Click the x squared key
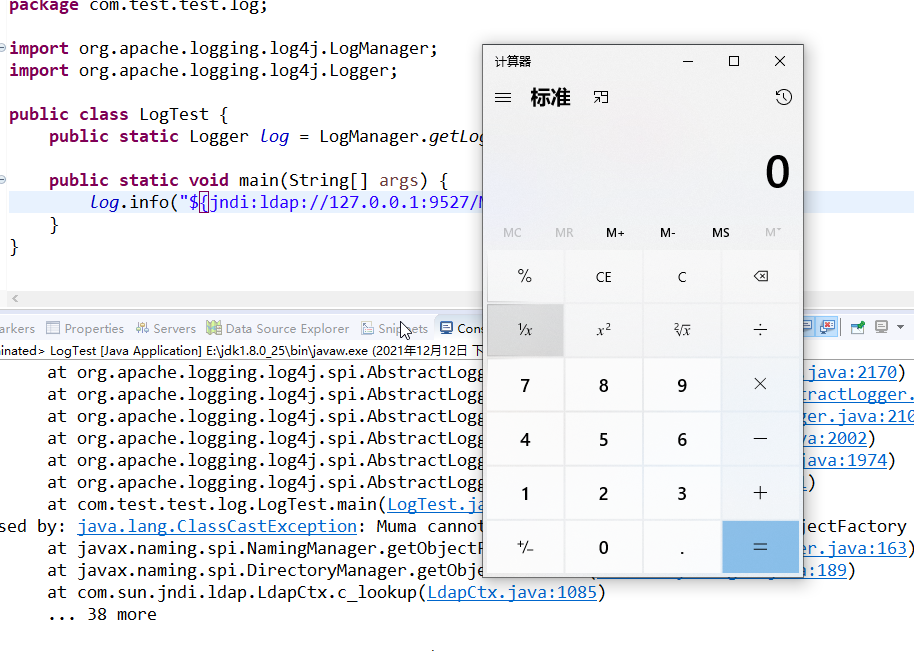The height and width of the screenshot is (651, 914). [x=603, y=330]
